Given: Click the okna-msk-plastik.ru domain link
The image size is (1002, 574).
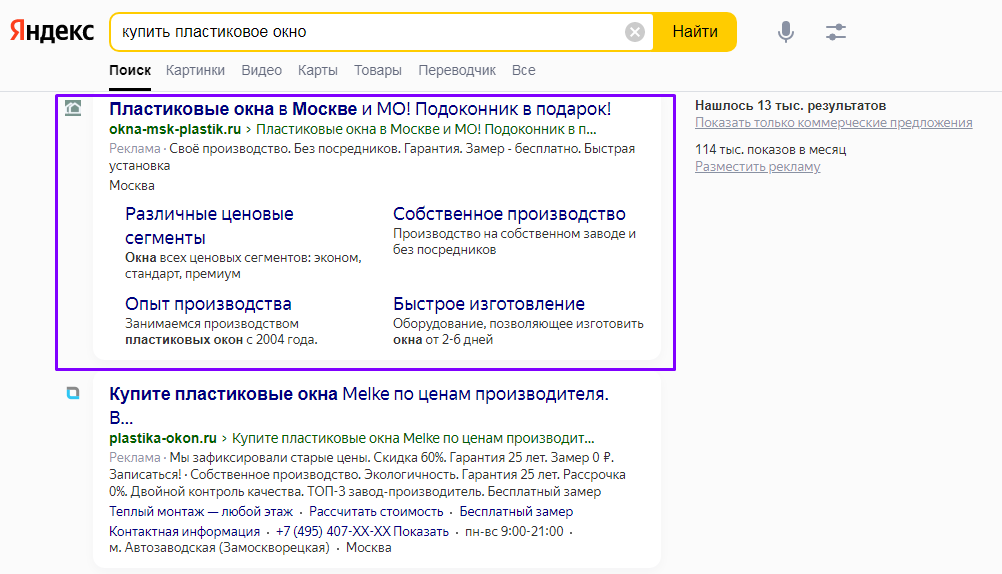Looking at the screenshot, I should 175,129.
